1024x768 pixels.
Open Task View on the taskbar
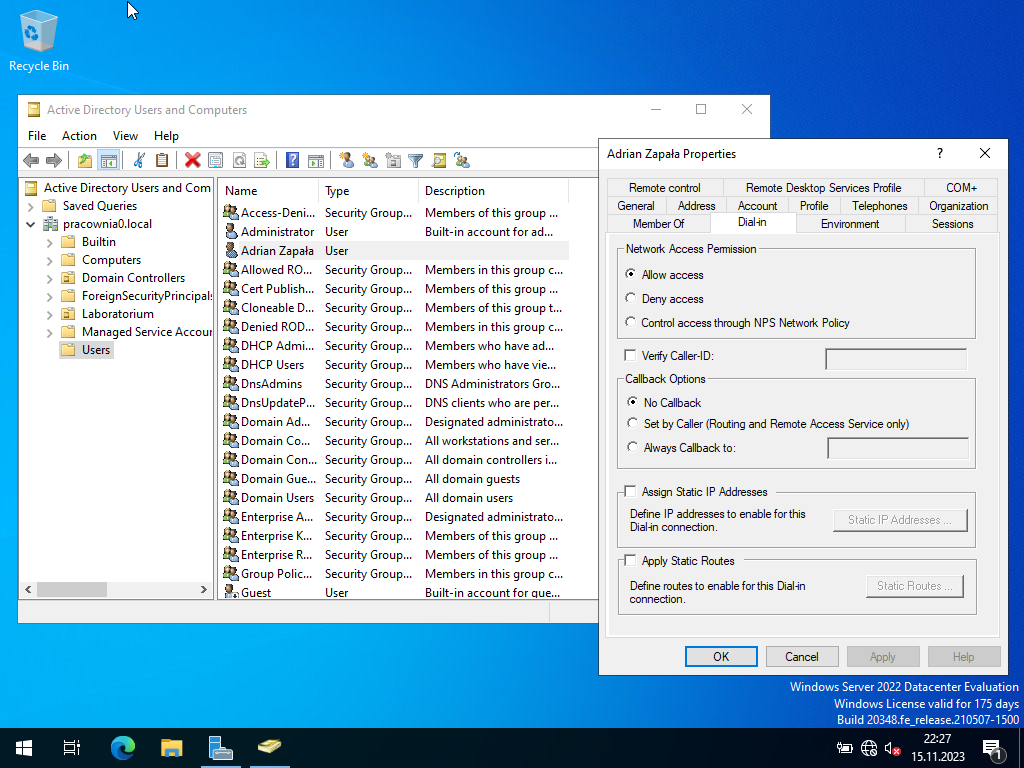point(72,747)
